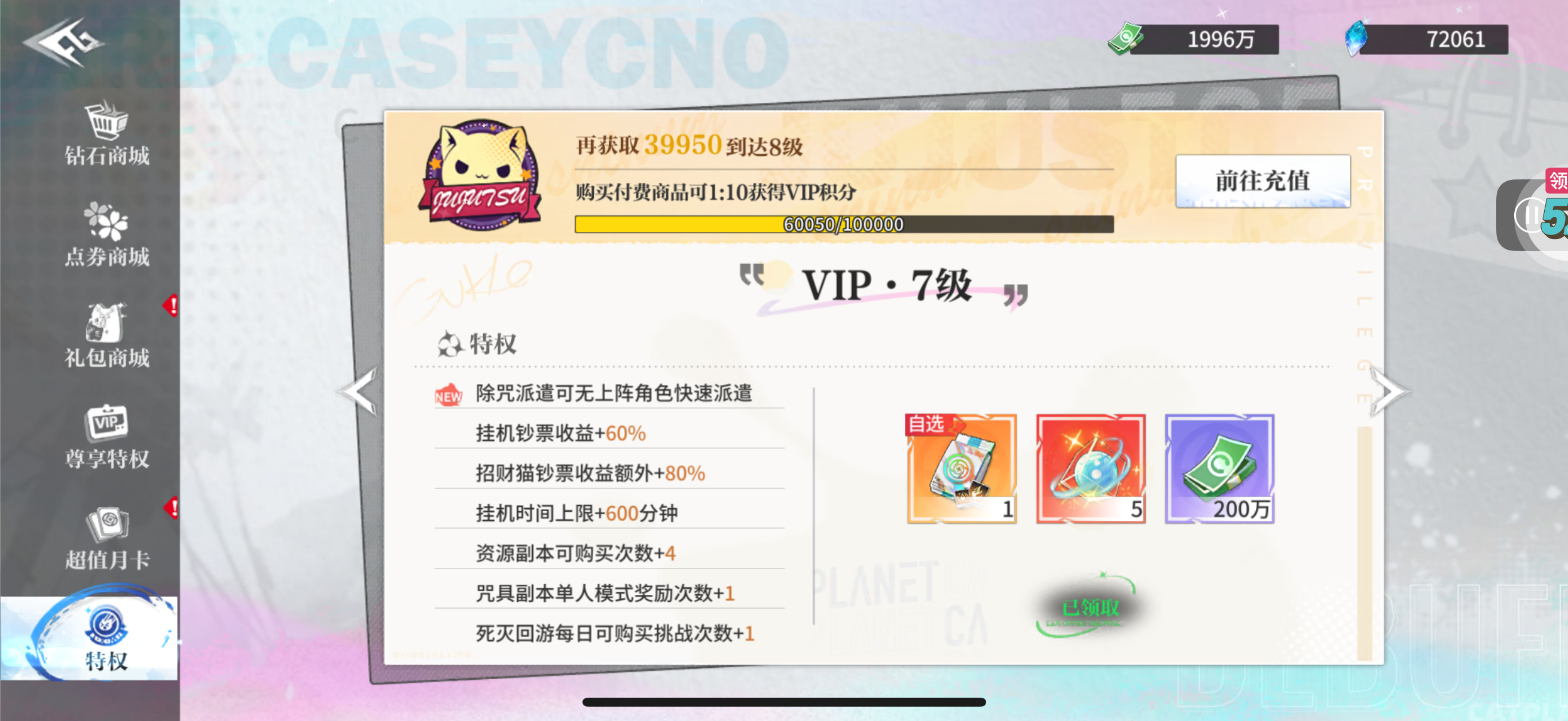The height and width of the screenshot is (721, 1568).
Task: Click the 已领取 claimed stamp button
Action: click(1088, 607)
